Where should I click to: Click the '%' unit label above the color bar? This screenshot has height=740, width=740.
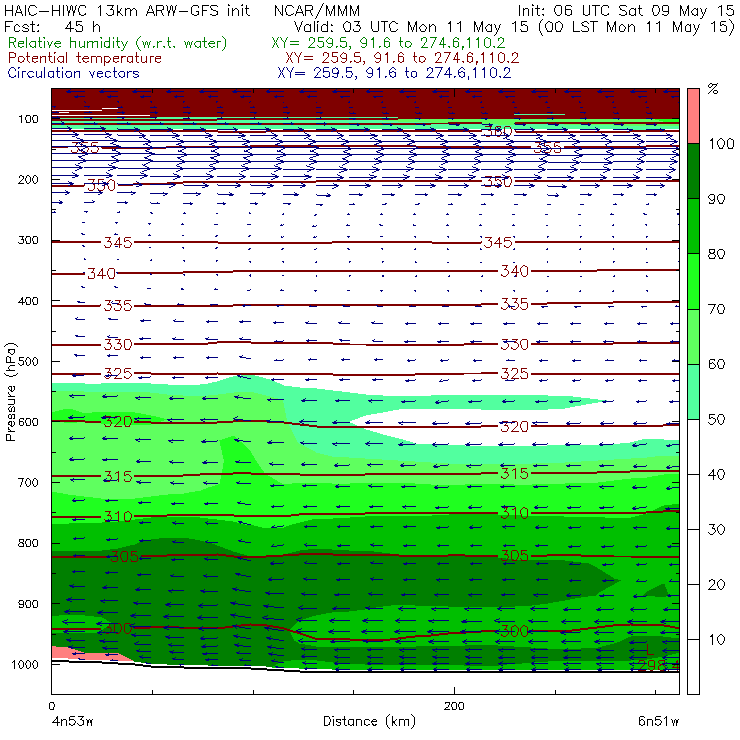pyautogui.click(x=713, y=89)
